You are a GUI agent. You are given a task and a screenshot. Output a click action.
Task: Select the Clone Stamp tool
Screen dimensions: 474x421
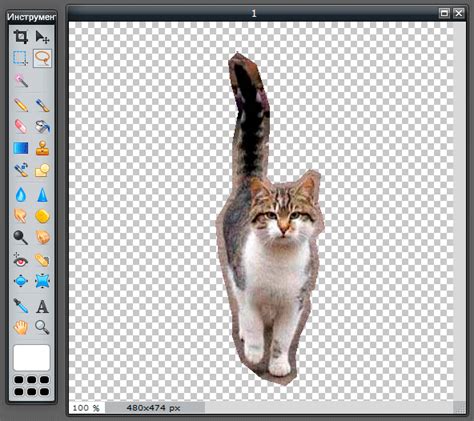[x=42, y=148]
